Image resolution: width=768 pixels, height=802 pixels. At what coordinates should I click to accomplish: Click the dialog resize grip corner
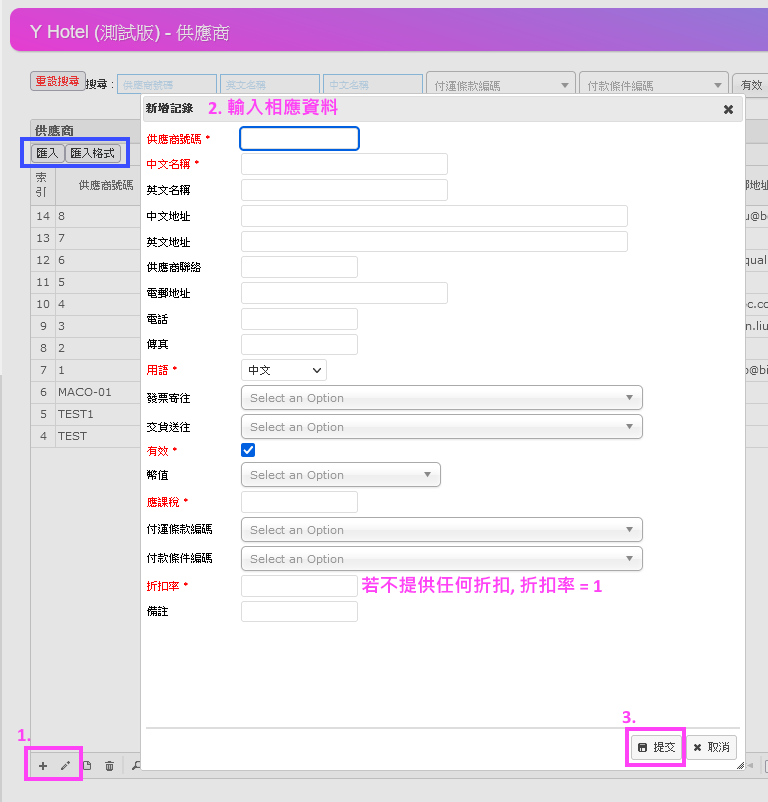point(740,765)
